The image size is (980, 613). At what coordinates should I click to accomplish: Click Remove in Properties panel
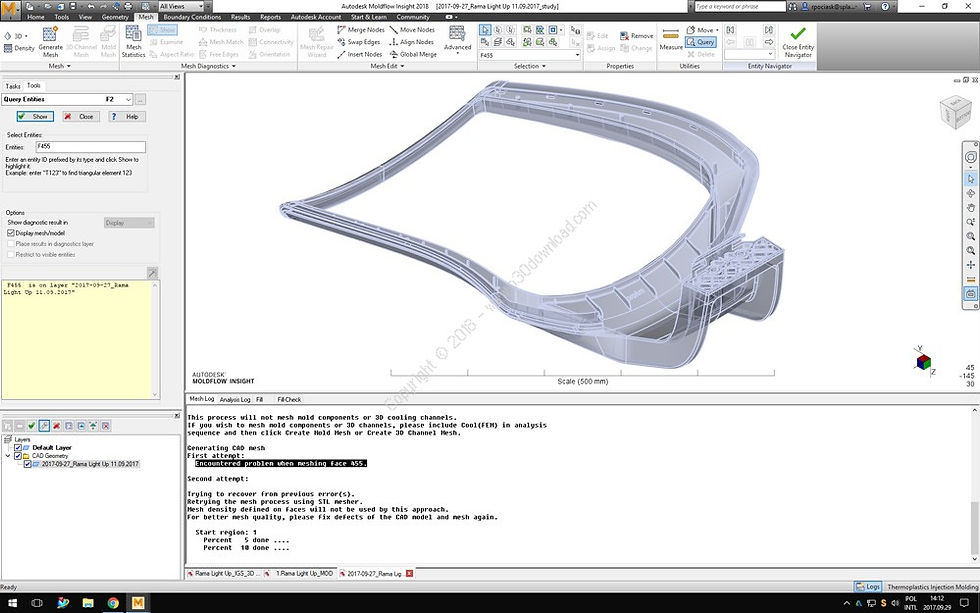tap(636, 36)
